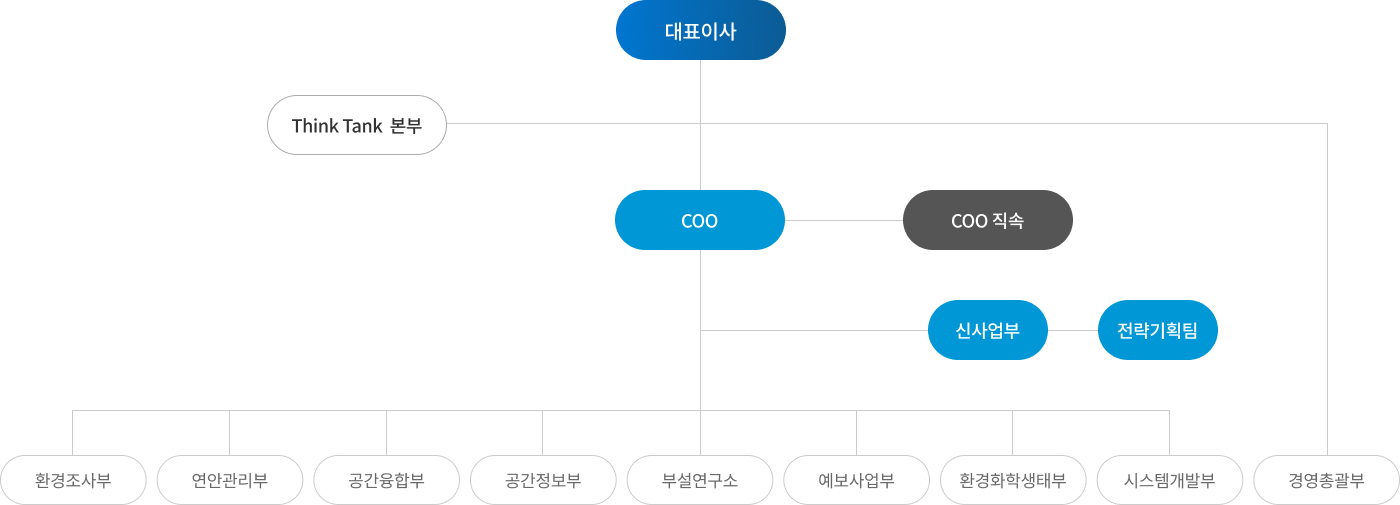This screenshot has height=505, width=1400.
Task: Select the 예보사업부 department box
Action: coord(856,480)
